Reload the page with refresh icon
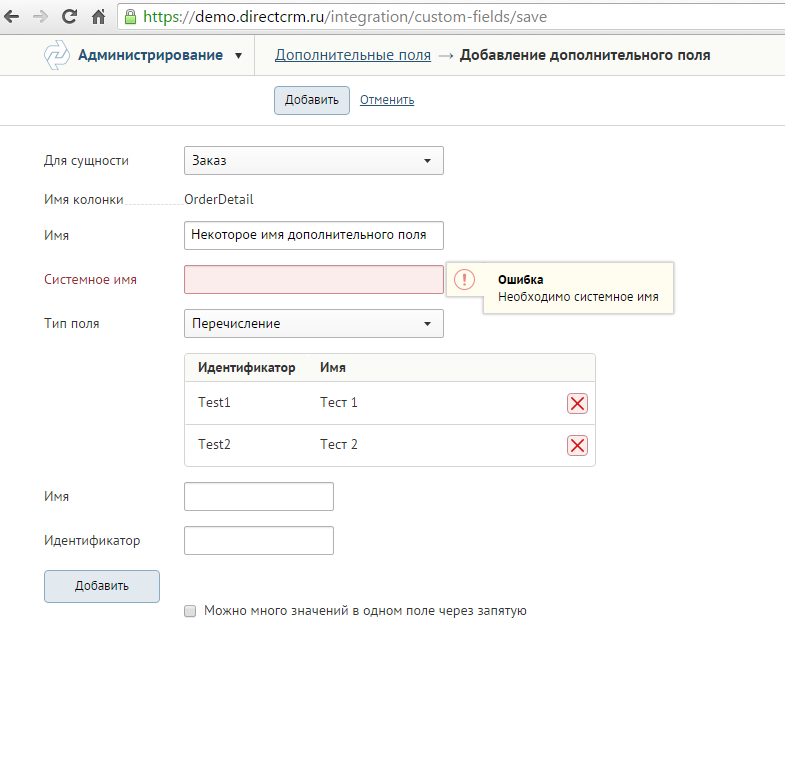 tap(69, 17)
